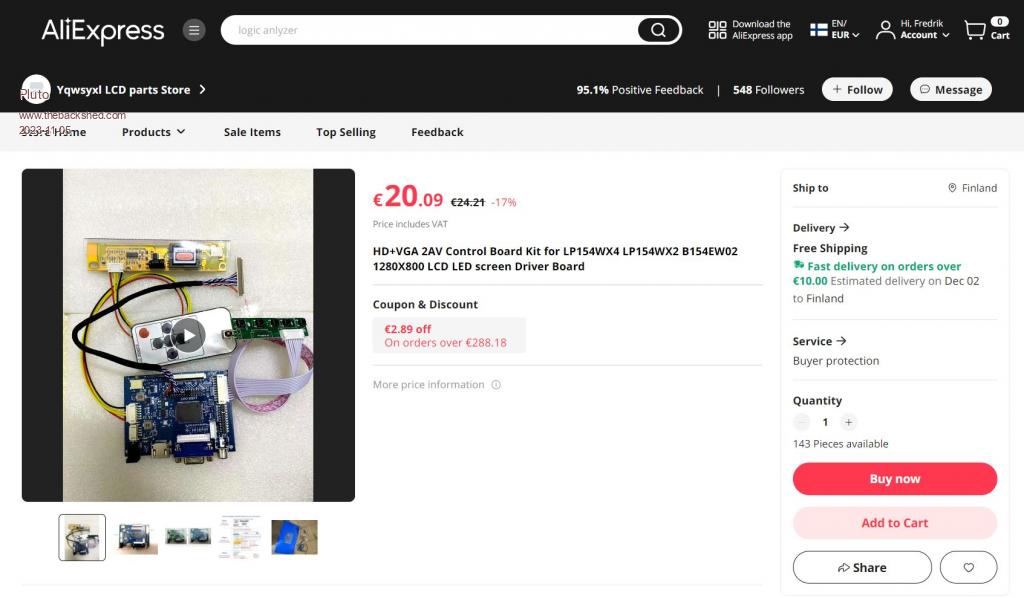
Task: Click the search input field
Action: [430, 30]
